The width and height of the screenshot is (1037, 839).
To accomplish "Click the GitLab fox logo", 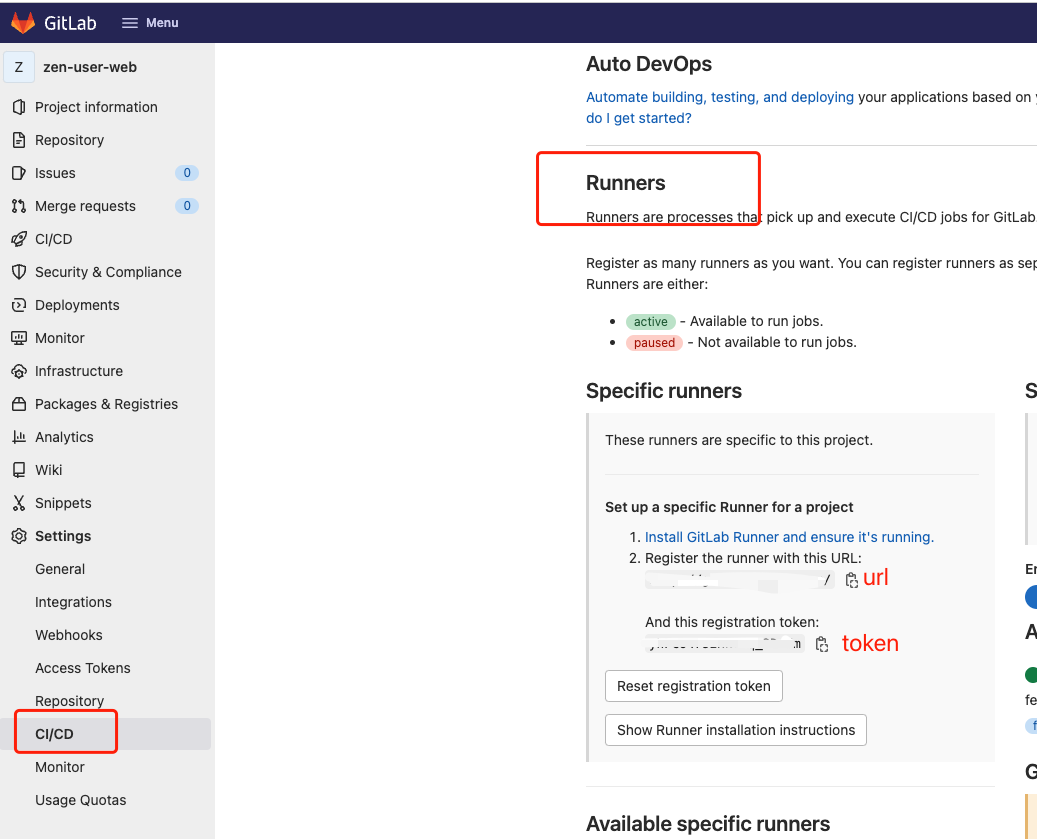I will click(x=22, y=22).
